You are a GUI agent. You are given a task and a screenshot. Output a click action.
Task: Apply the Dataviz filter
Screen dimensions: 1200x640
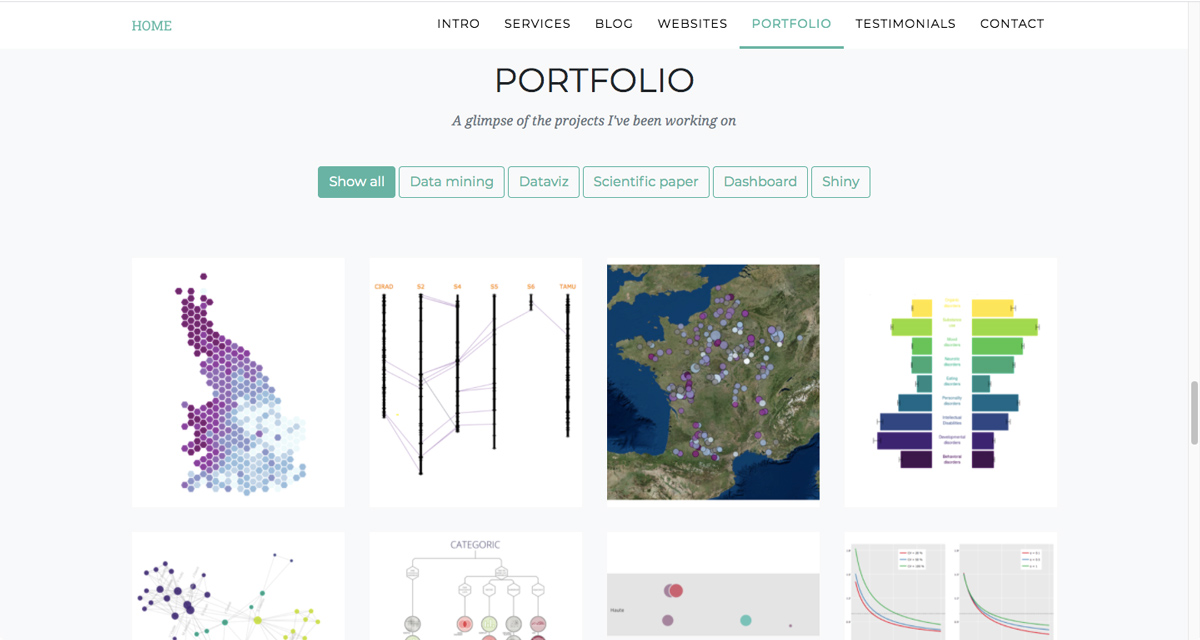coord(543,181)
